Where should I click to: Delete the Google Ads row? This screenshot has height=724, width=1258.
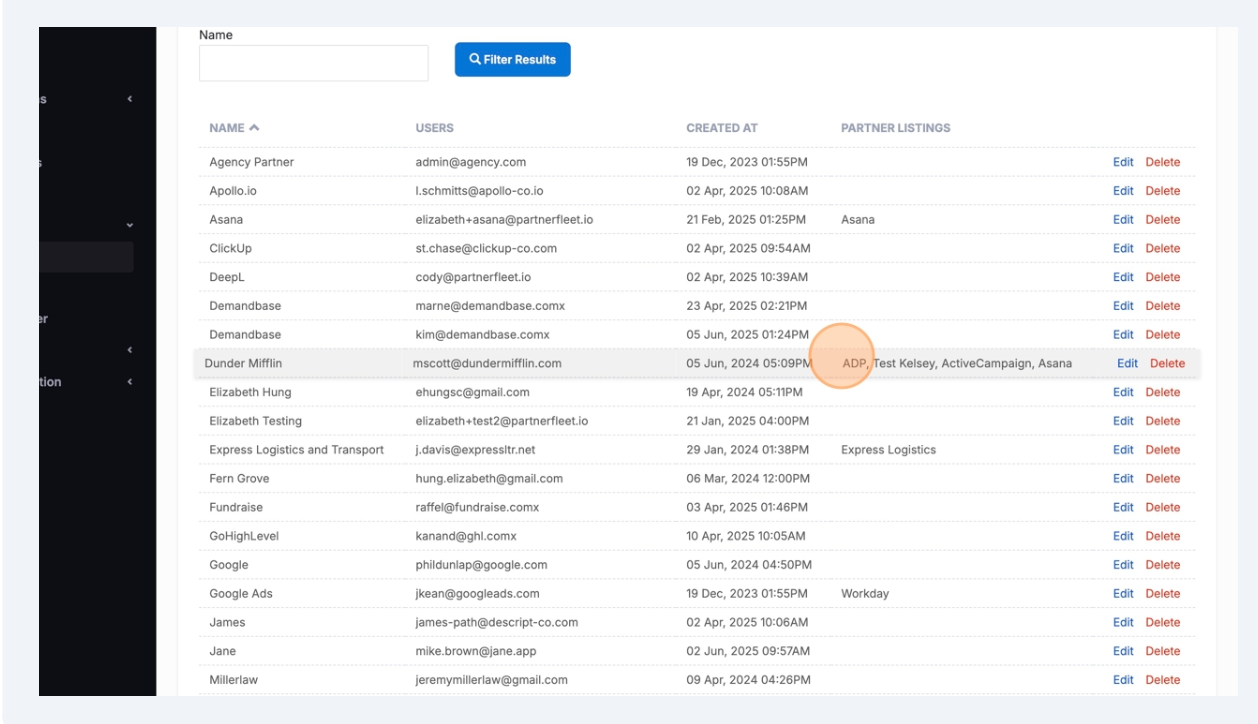(1163, 594)
